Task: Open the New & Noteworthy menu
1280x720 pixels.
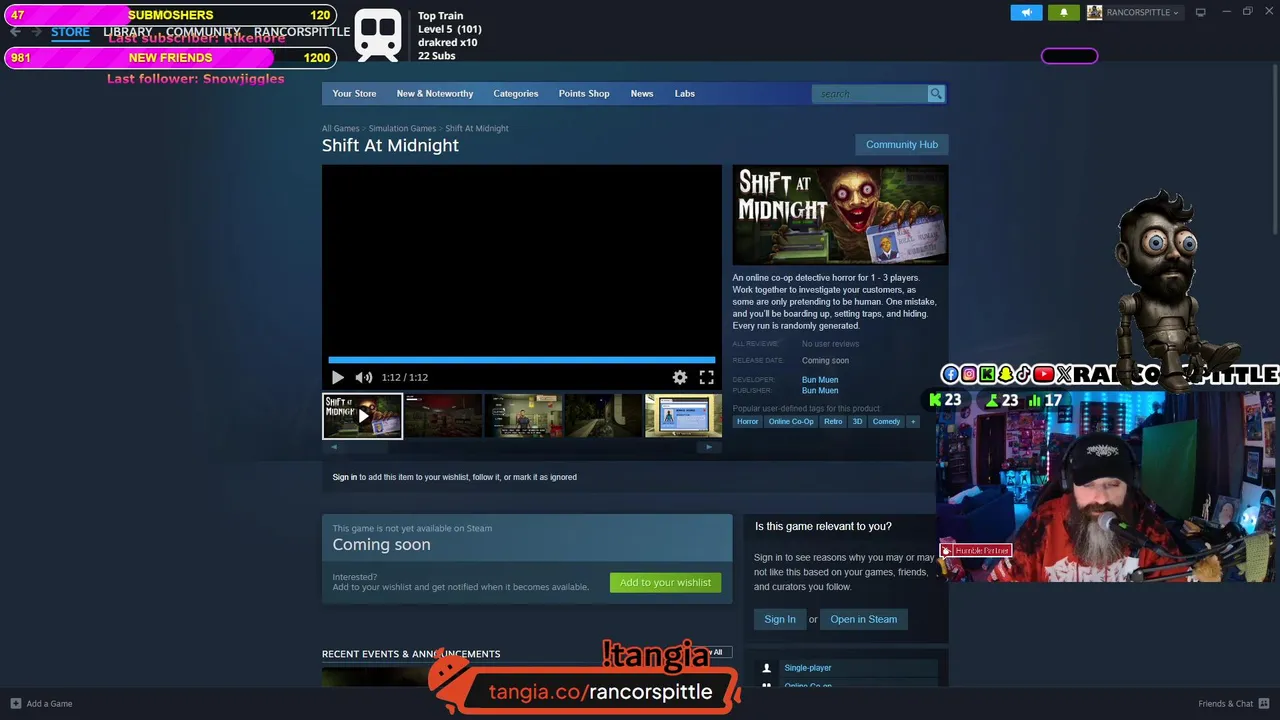Action: point(435,94)
